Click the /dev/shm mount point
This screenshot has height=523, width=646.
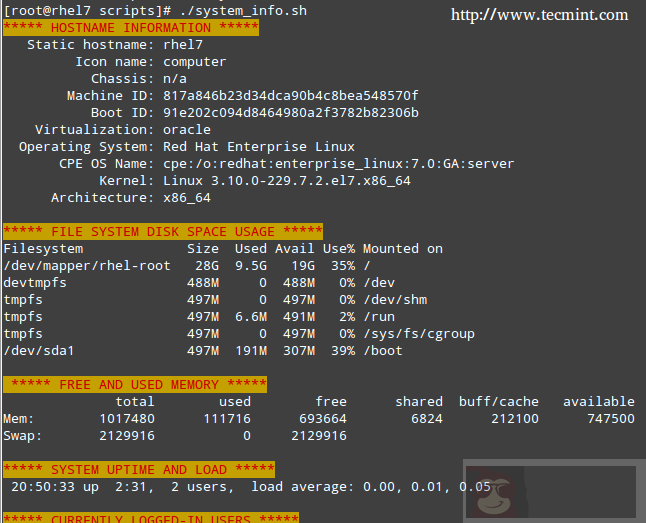395,300
